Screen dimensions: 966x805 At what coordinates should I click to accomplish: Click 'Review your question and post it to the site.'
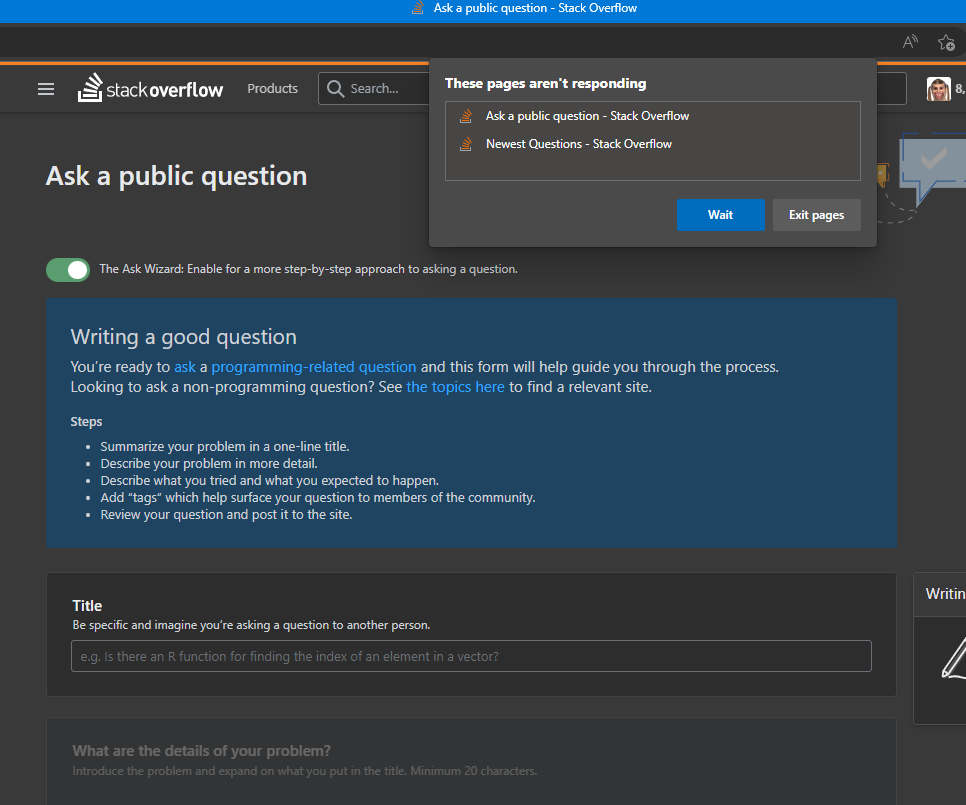(226, 514)
